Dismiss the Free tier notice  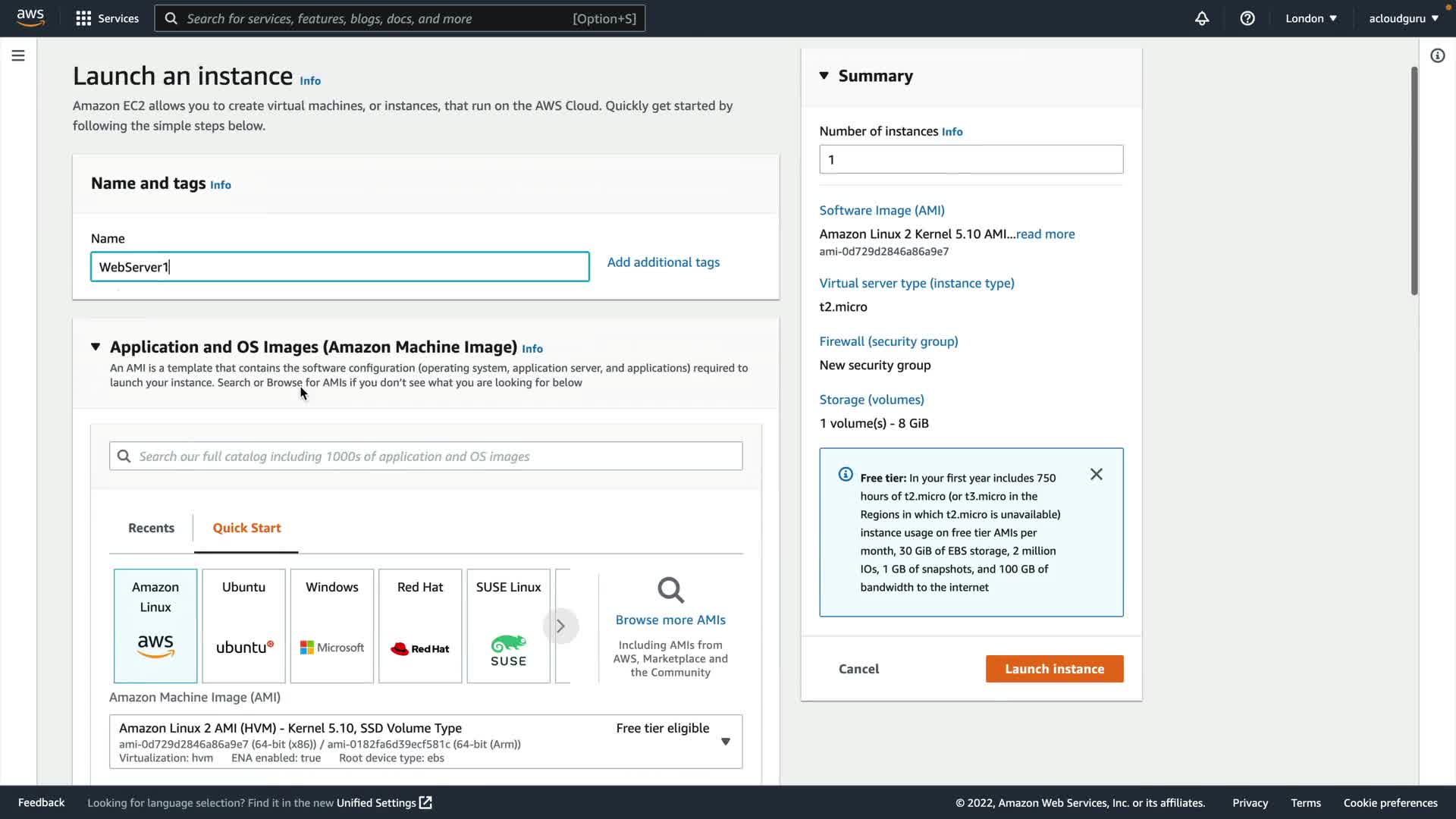pyautogui.click(x=1097, y=475)
